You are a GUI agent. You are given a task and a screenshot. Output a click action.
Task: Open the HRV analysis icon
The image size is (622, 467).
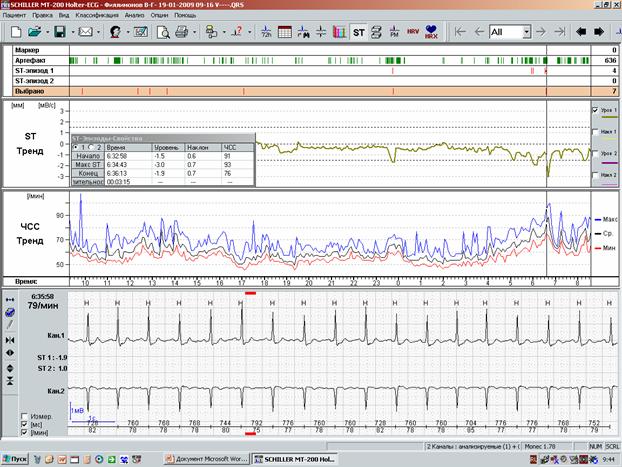(x=413, y=32)
